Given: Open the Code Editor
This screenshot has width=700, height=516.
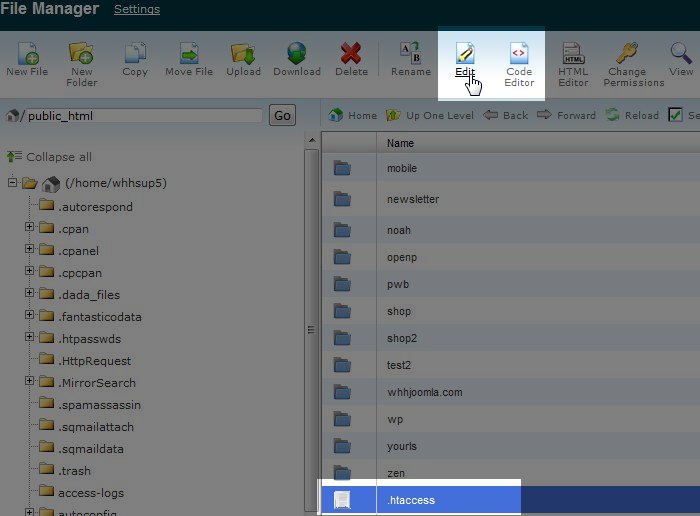Looking at the screenshot, I should pyautogui.click(x=518, y=62).
